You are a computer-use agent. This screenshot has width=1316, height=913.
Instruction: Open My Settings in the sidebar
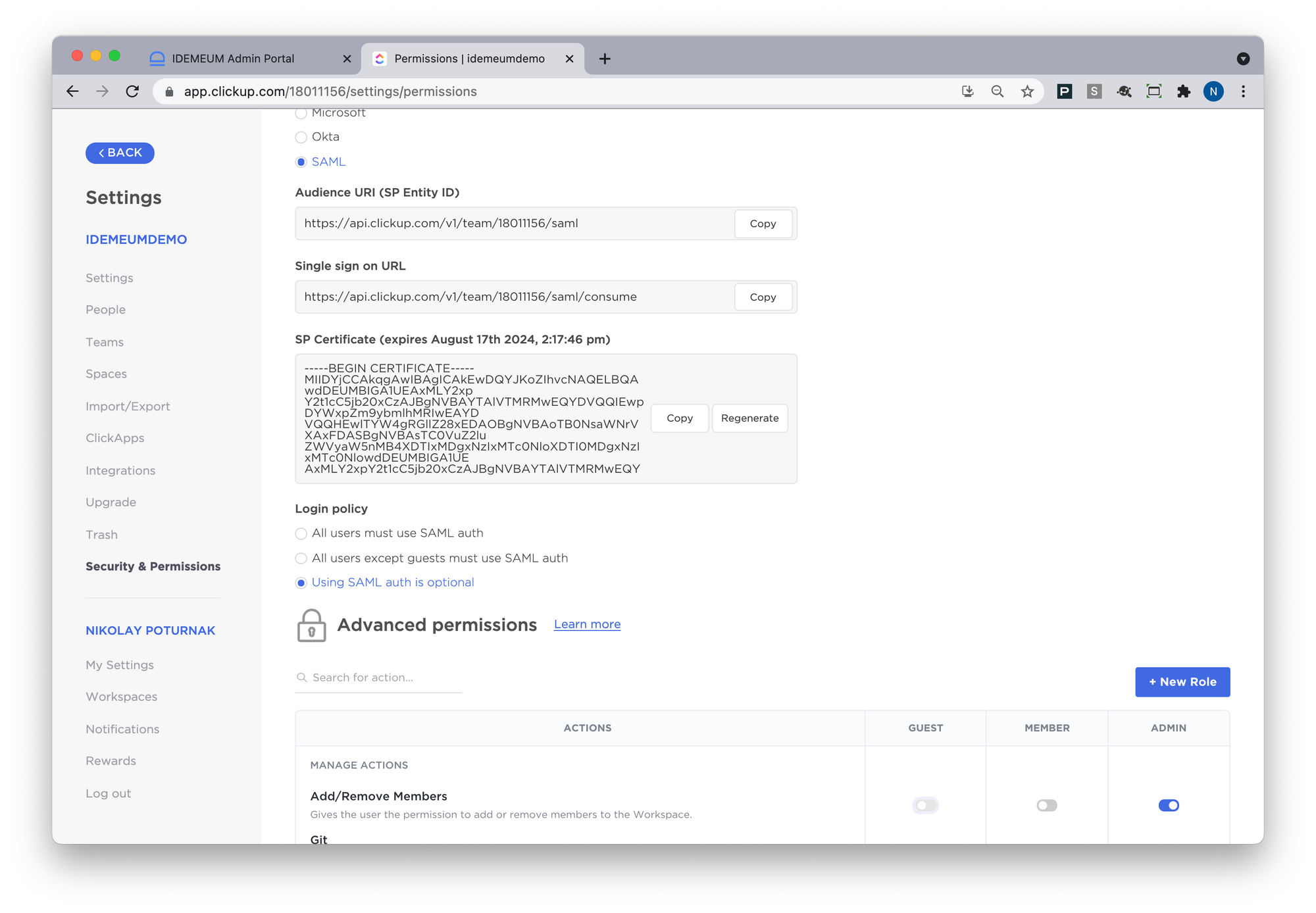(x=120, y=665)
